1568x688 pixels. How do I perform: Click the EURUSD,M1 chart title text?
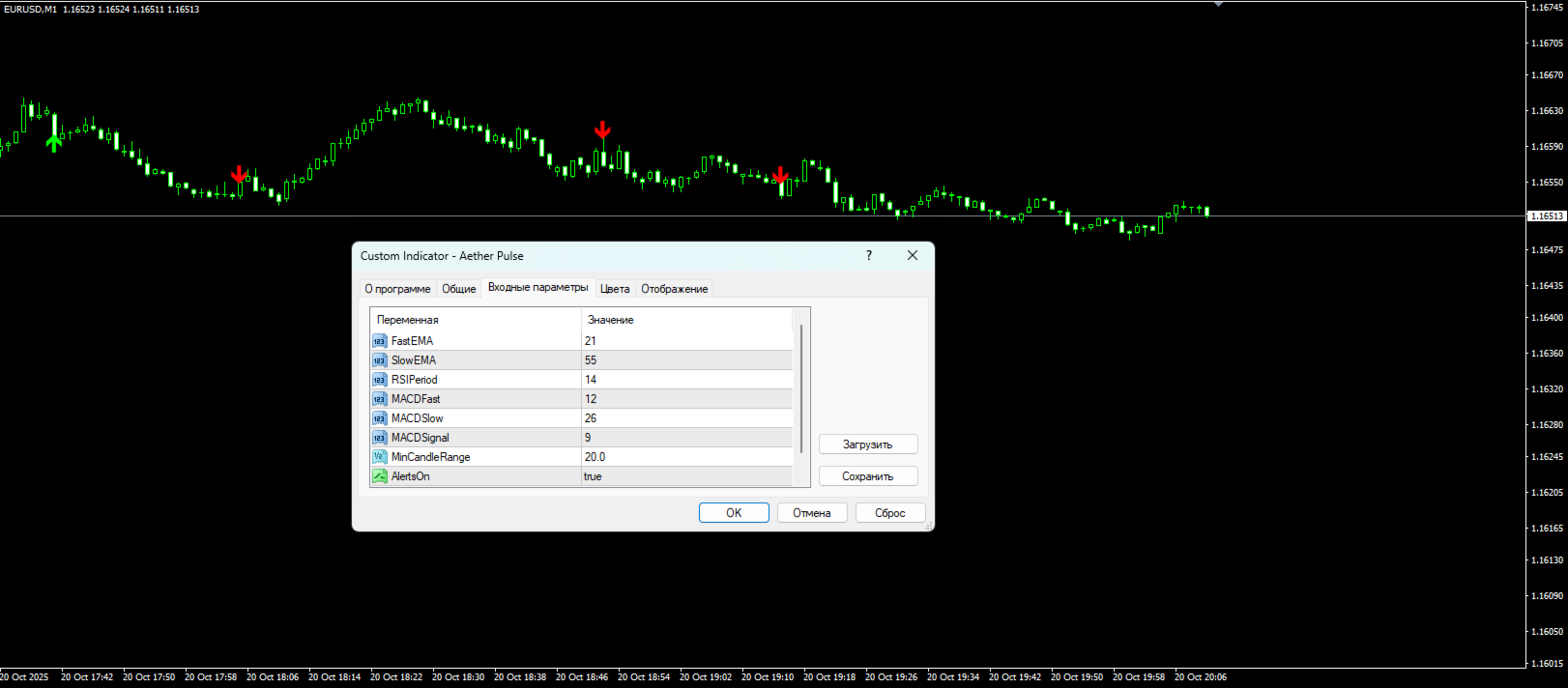(x=30, y=9)
